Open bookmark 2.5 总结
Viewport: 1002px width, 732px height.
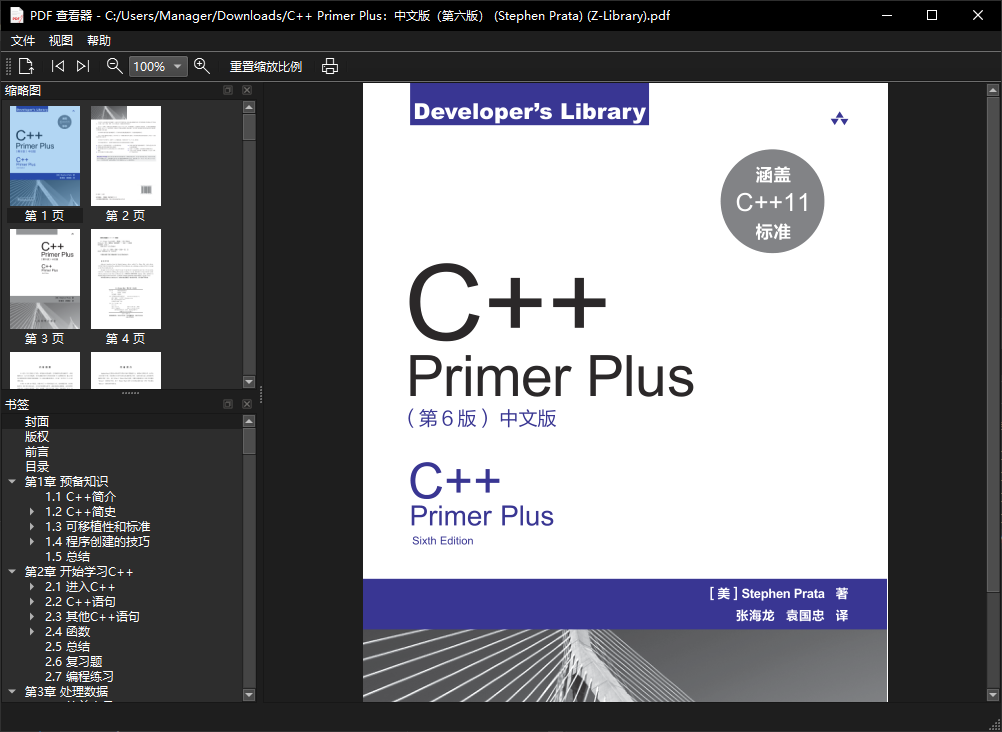68,647
